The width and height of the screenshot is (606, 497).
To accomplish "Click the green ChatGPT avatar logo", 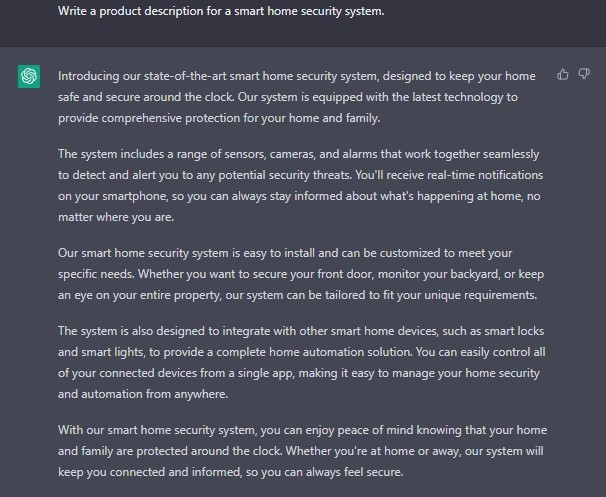I will pyautogui.click(x=29, y=76).
